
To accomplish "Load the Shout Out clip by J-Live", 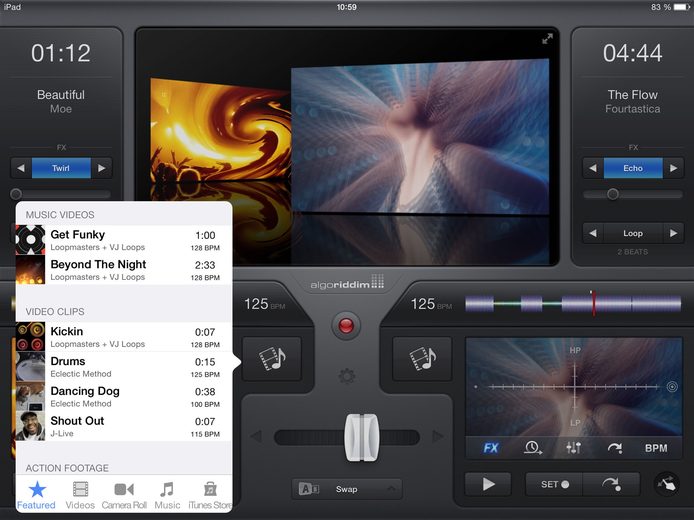I will coord(124,426).
